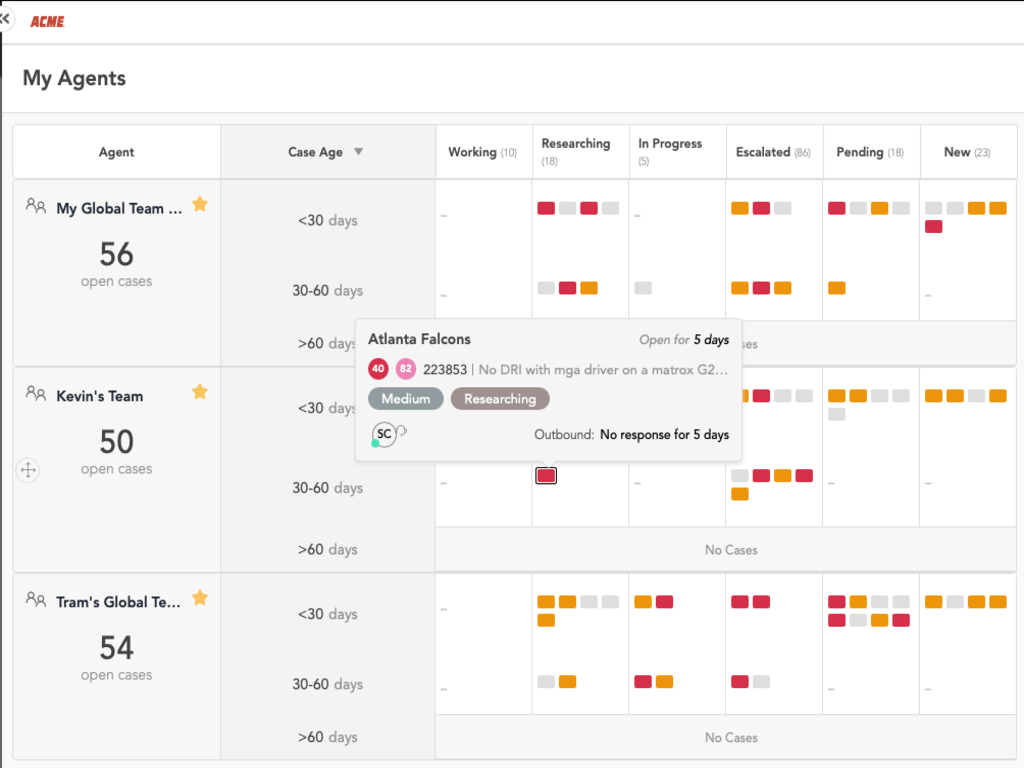Screen dimensions: 1024x768
Task: Toggle the favorite star for My Global Team
Action: coord(200,204)
